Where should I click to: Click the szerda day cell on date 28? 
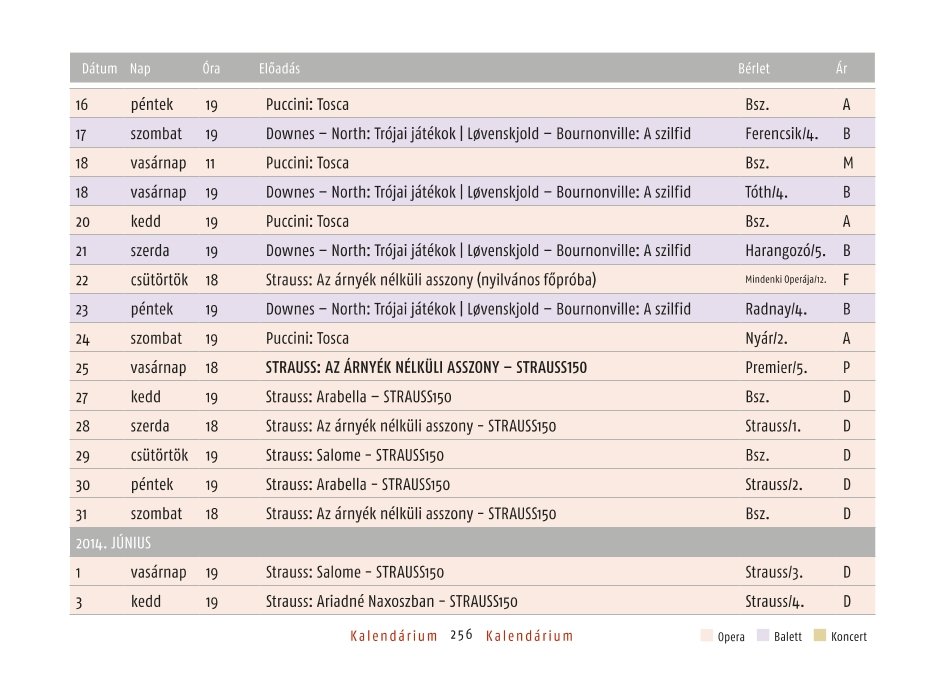pyautogui.click(x=150, y=426)
